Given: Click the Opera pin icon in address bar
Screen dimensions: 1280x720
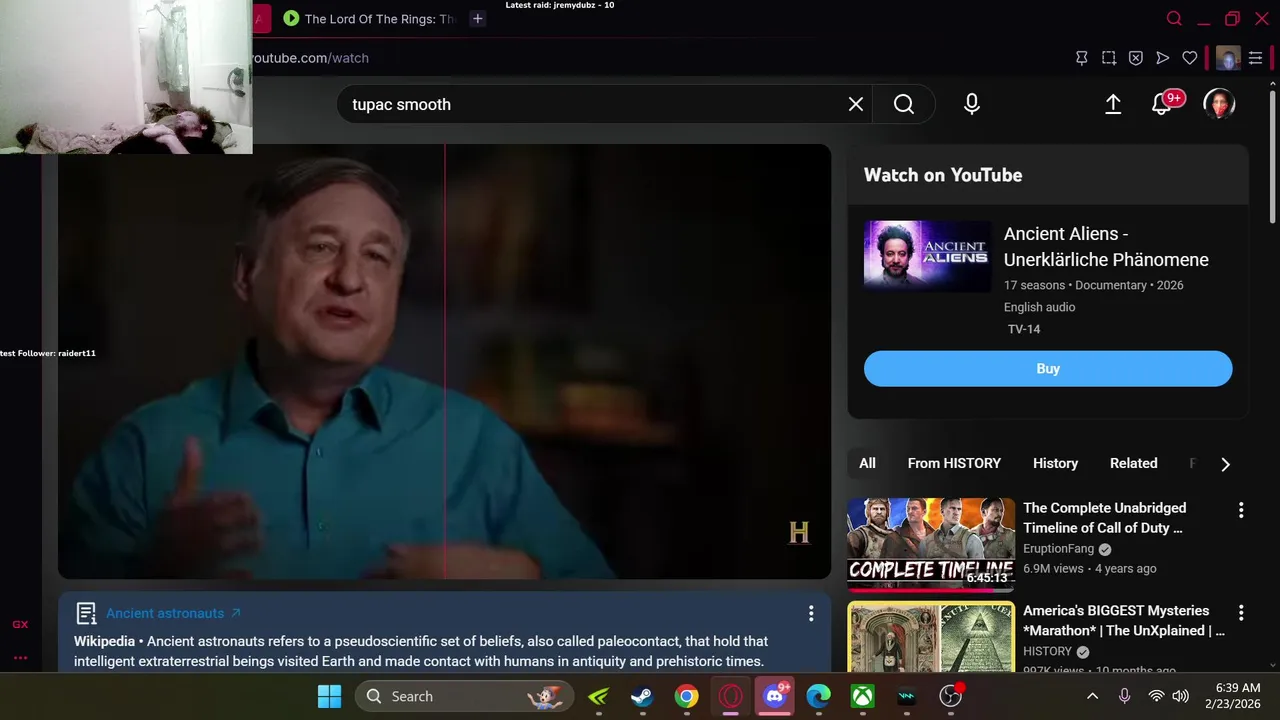Looking at the screenshot, I should tap(1082, 58).
